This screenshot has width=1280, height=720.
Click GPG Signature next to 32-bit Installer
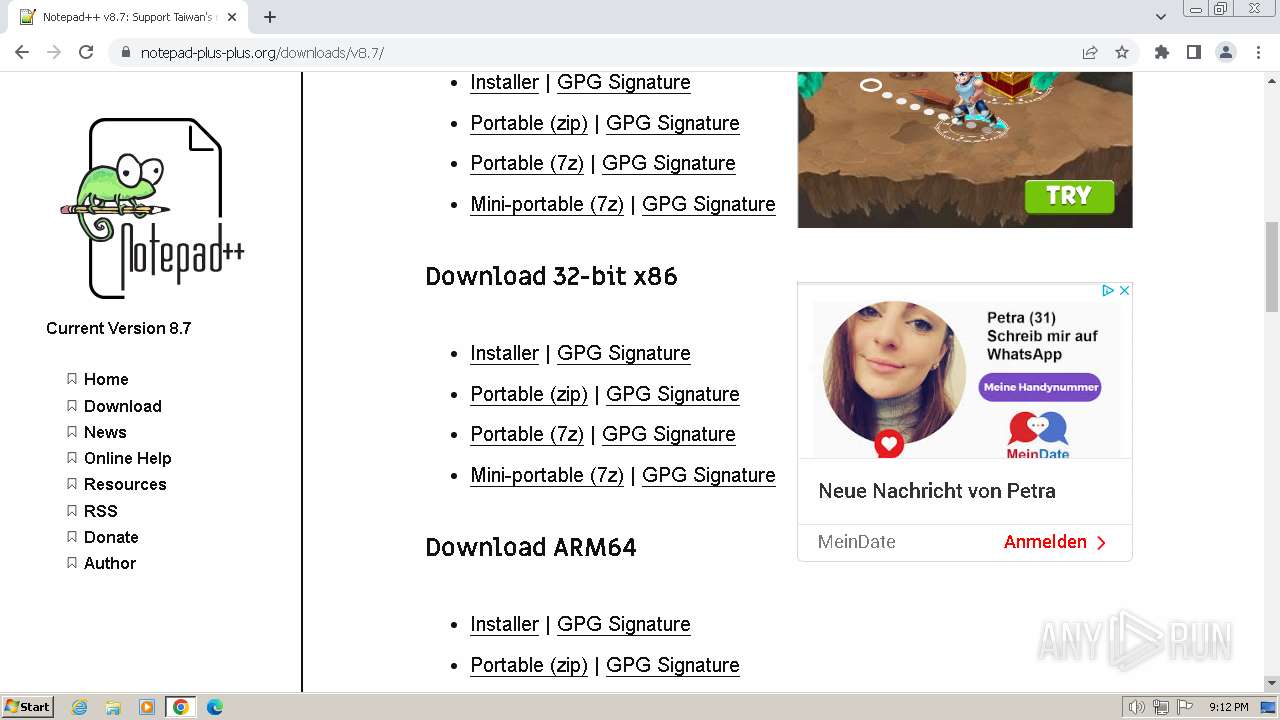[623, 353]
